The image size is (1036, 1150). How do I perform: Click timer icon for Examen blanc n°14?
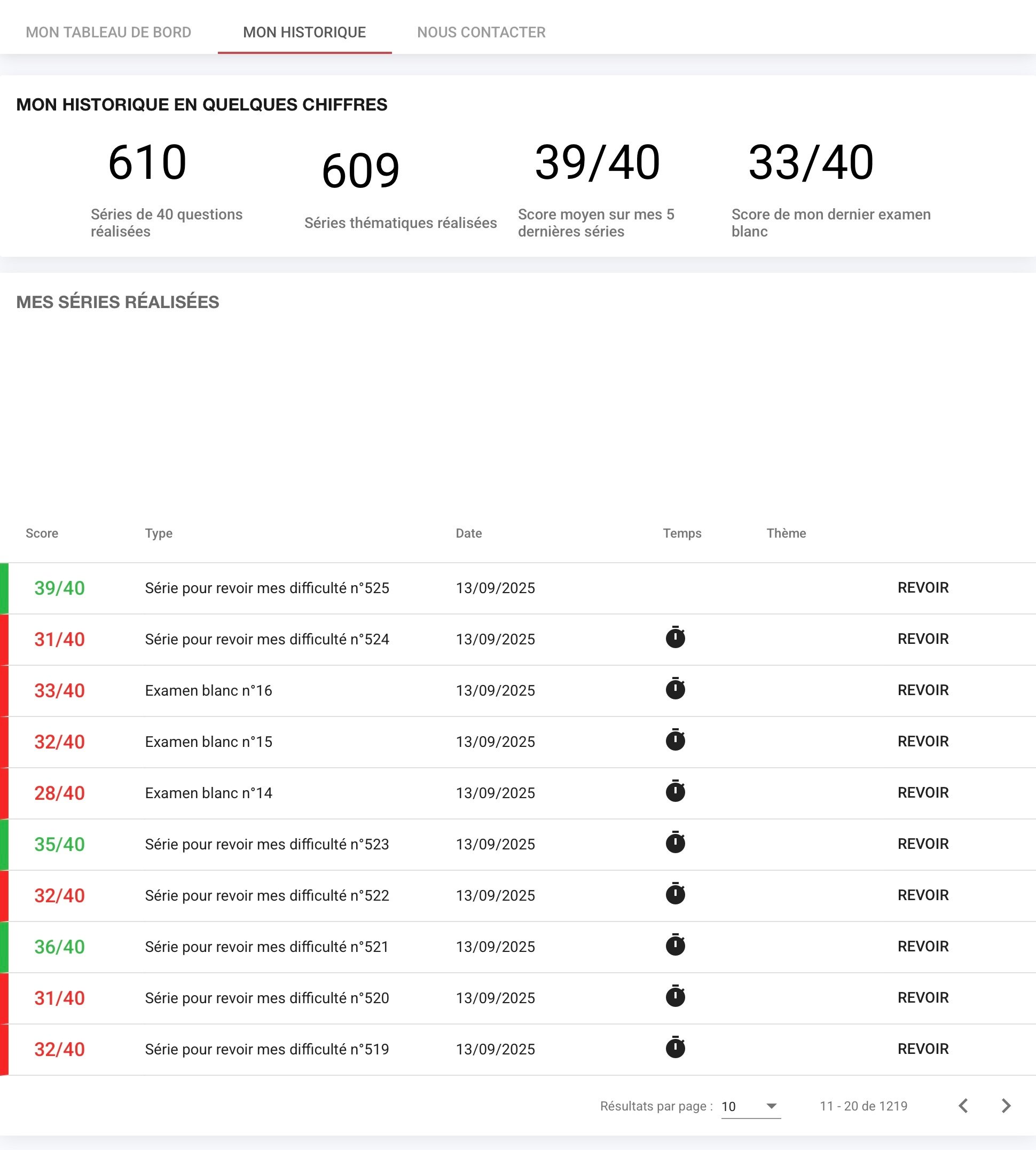tap(675, 792)
